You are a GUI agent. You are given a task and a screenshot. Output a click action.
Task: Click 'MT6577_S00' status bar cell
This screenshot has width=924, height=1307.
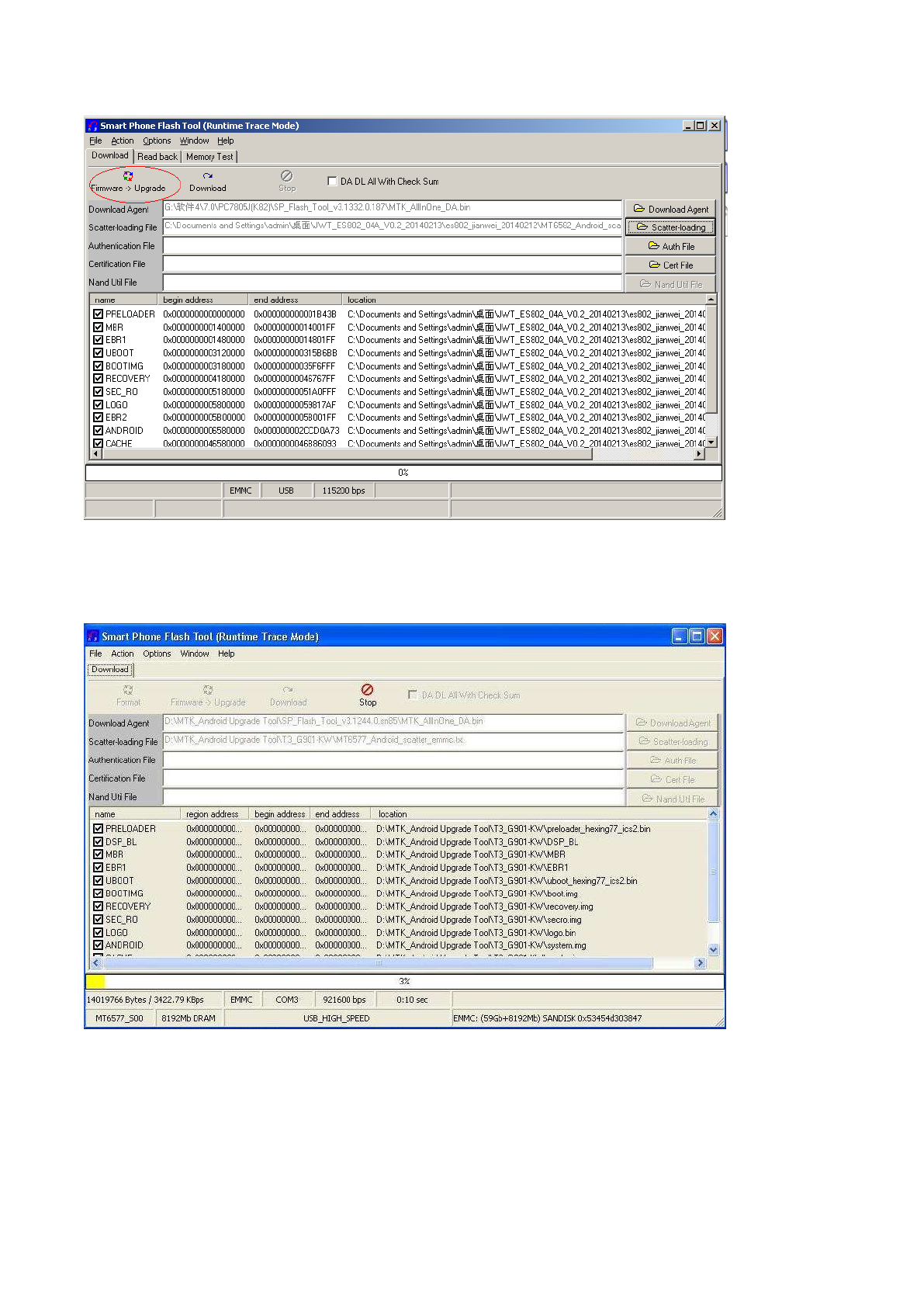[119, 1018]
